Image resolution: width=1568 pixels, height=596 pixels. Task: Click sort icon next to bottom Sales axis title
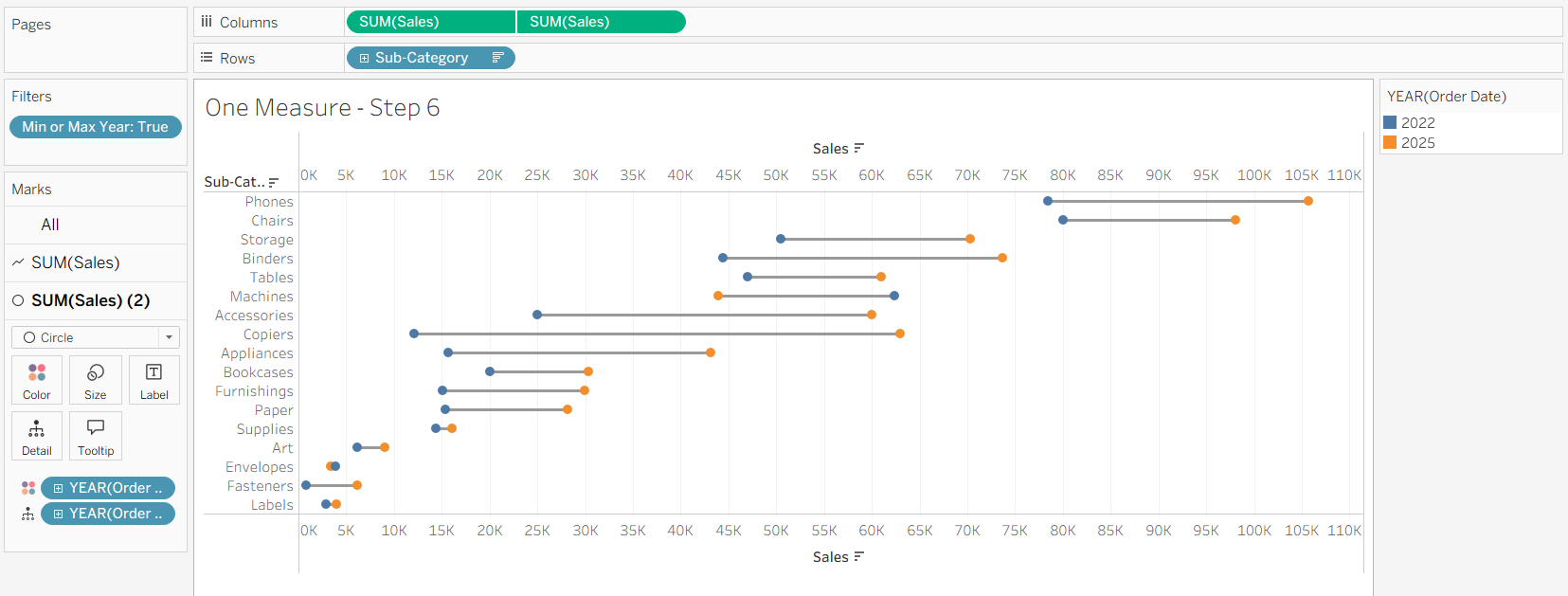point(859,556)
